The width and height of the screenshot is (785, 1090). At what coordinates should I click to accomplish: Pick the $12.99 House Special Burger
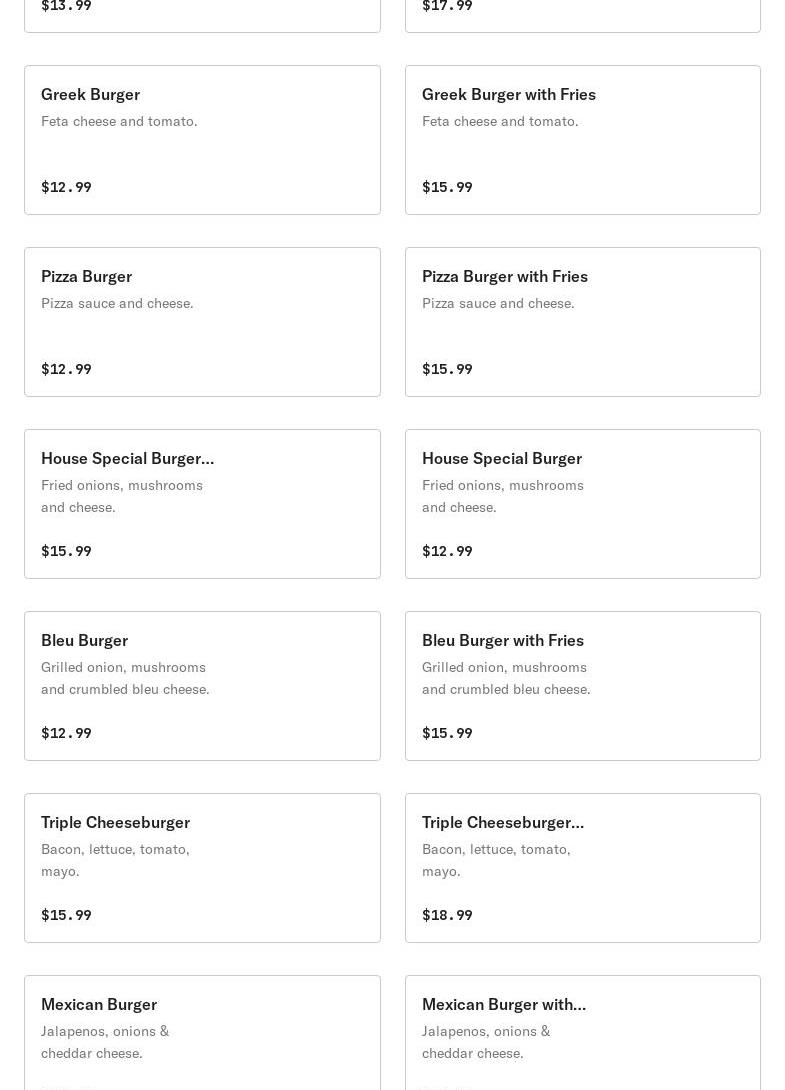[x=583, y=504]
